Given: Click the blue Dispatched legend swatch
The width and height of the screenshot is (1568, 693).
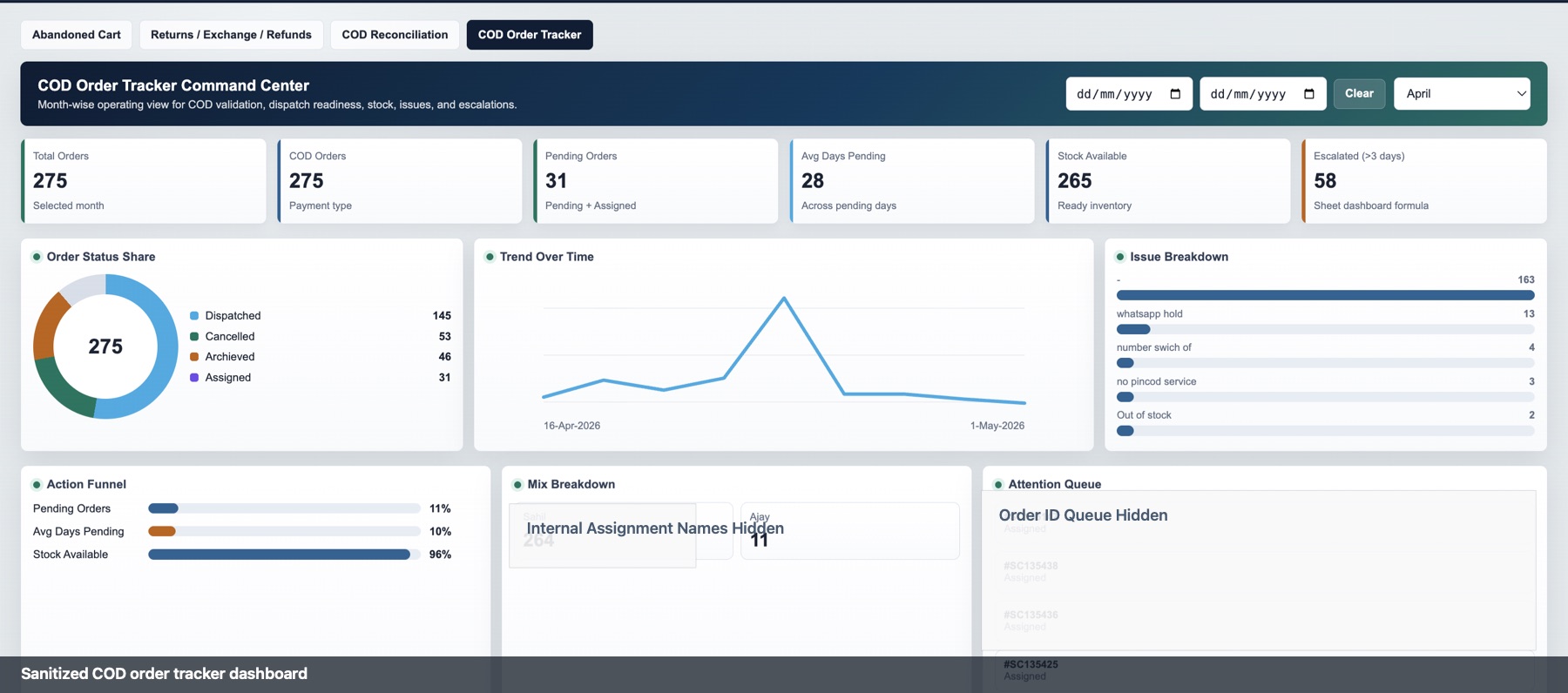Looking at the screenshot, I should point(194,316).
